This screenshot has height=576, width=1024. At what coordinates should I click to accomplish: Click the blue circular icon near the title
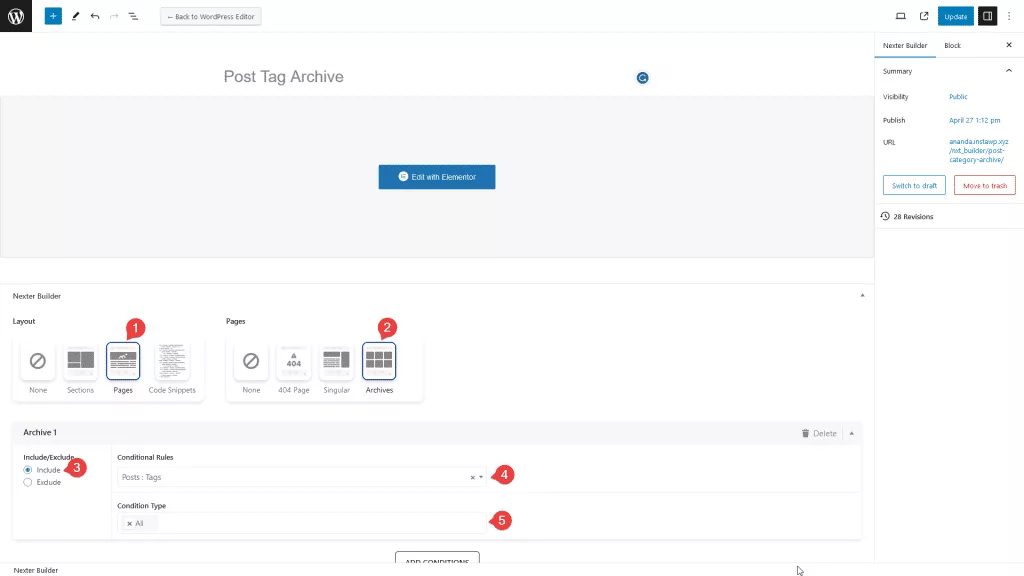point(643,78)
